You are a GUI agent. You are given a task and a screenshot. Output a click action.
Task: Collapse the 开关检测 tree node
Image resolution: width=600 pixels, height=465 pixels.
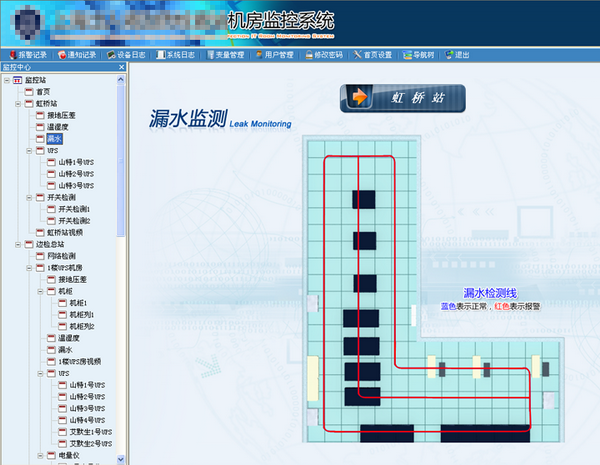tap(29, 198)
